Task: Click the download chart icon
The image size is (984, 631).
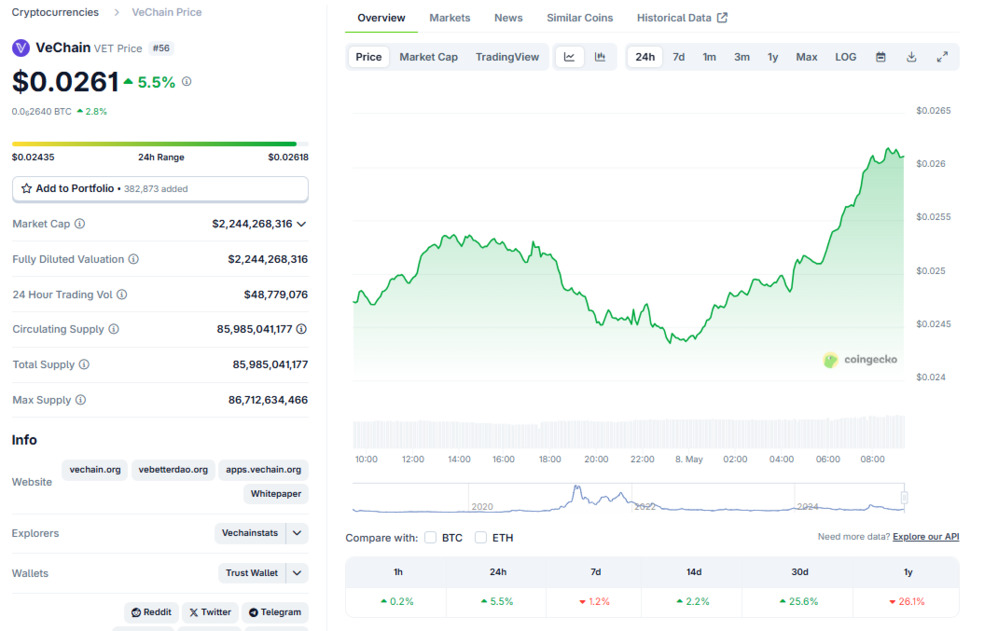Action: [911, 57]
